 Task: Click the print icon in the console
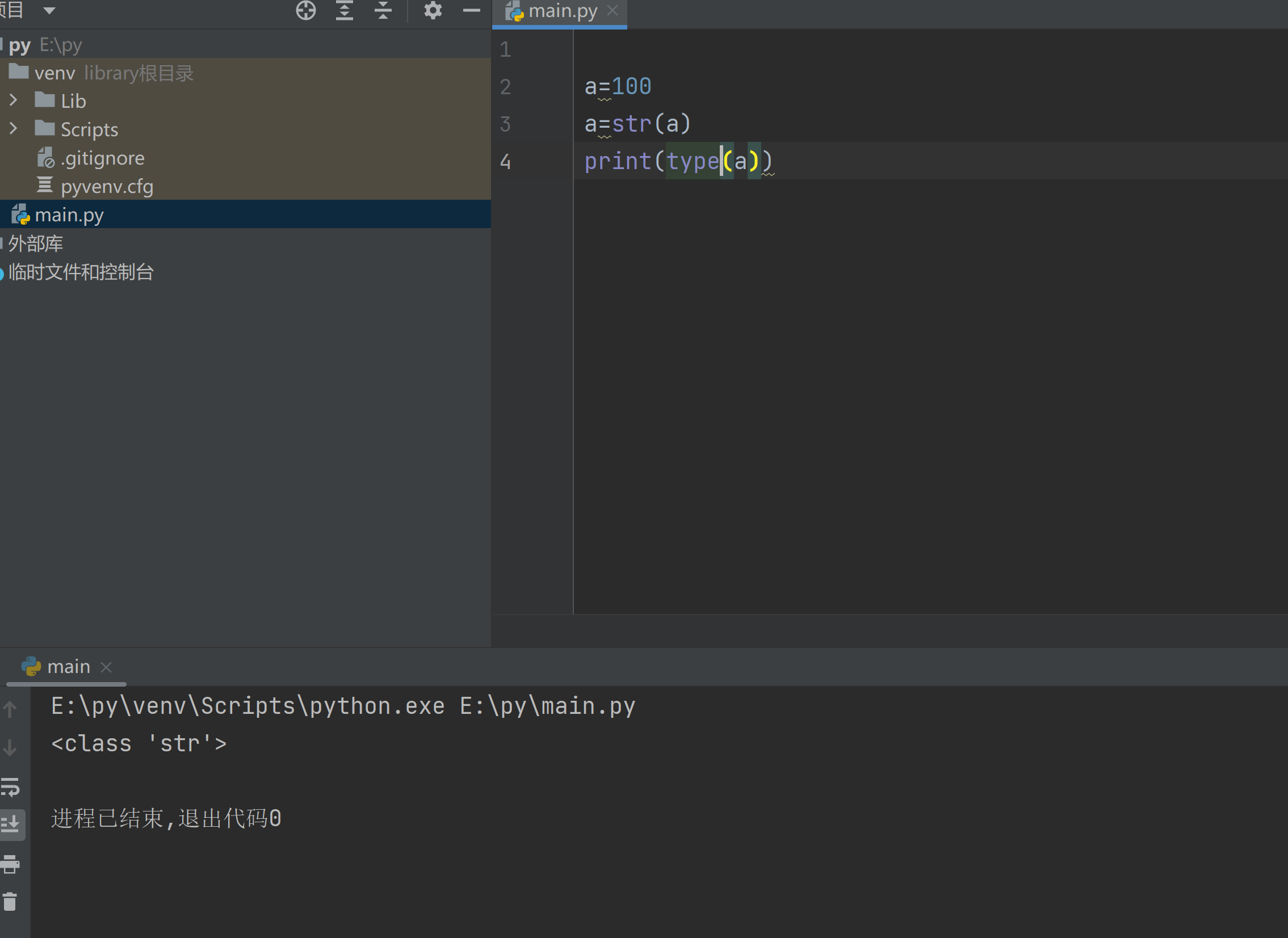(10, 864)
